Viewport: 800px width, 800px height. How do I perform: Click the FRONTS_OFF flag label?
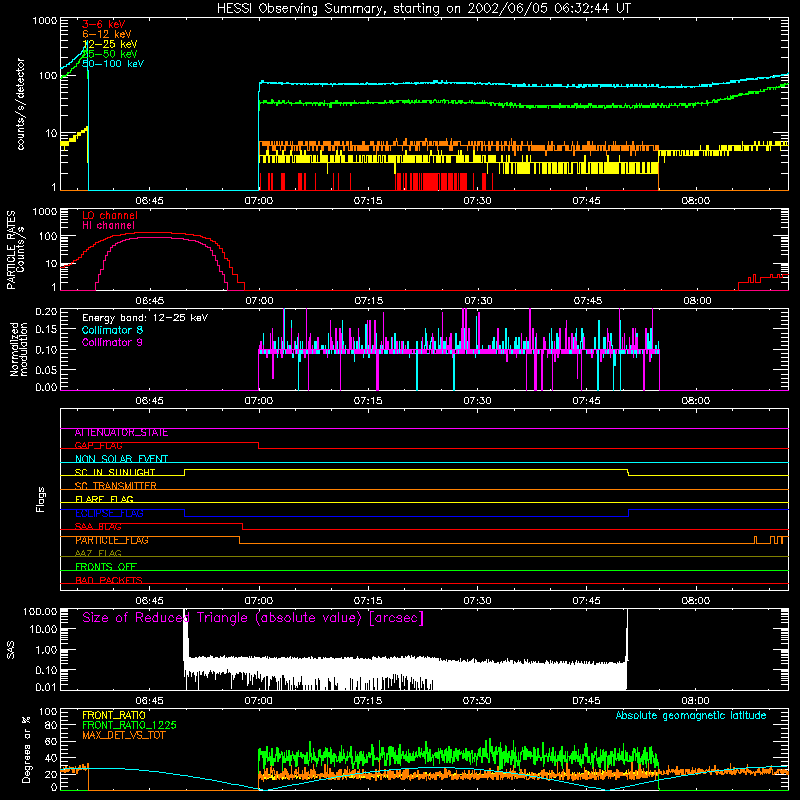click(106, 567)
